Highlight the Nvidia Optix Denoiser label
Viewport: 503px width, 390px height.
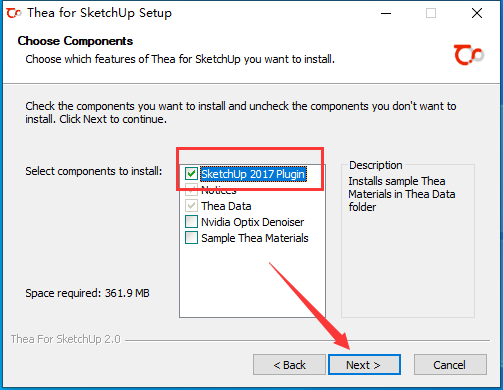point(253,222)
